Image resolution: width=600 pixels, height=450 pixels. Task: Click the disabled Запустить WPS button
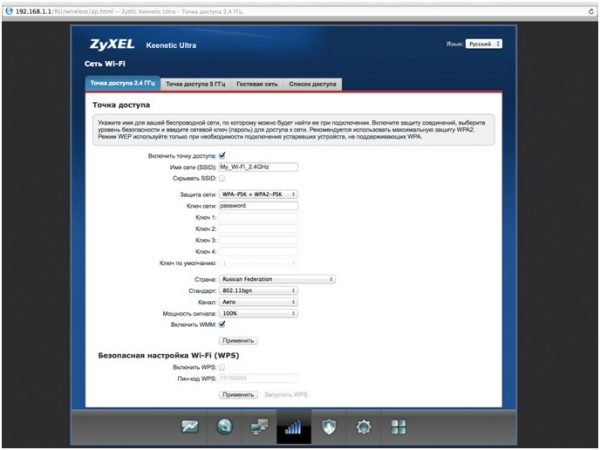coord(286,395)
